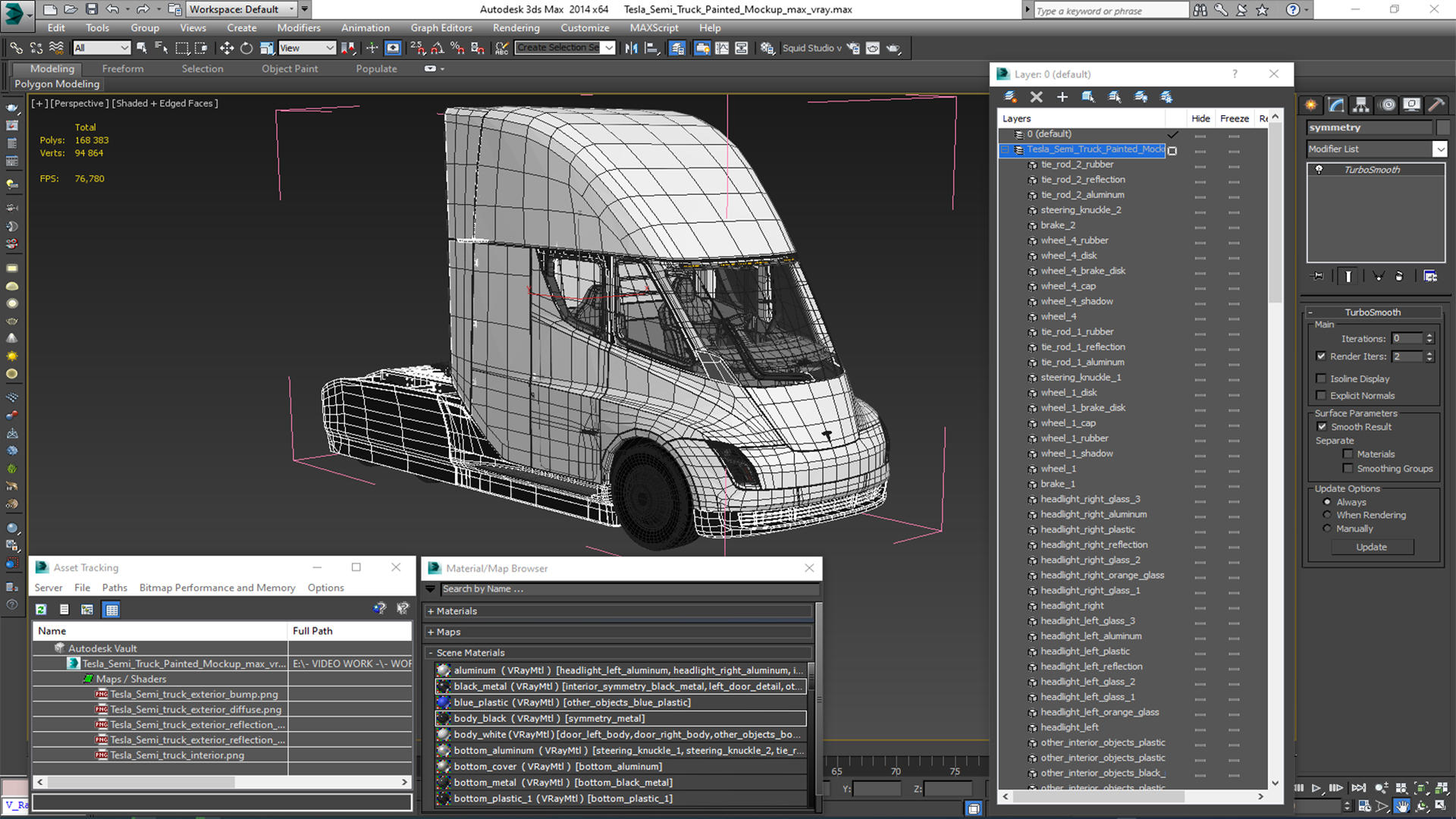Create a new layer in Layer dialog
Image resolution: width=1456 pixels, height=819 pixels.
pyautogui.click(x=1010, y=97)
